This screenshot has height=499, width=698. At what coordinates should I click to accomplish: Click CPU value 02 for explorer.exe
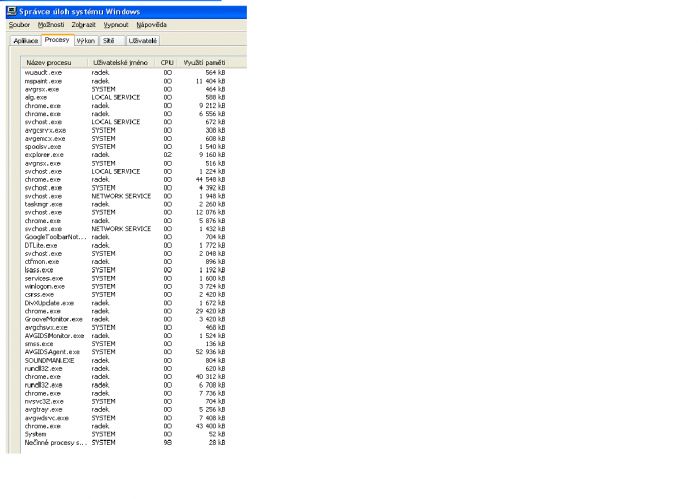[167, 155]
